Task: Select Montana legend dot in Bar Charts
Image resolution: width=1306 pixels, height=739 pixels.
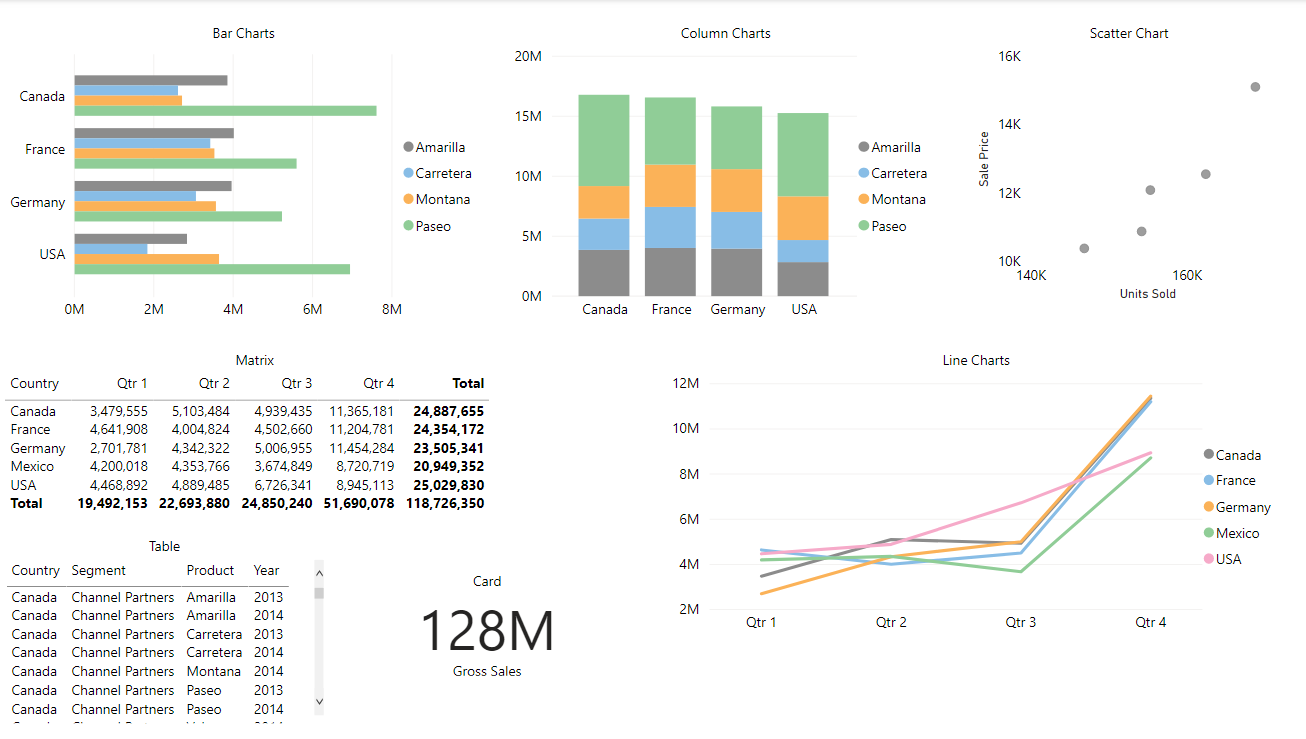Action: [408, 200]
